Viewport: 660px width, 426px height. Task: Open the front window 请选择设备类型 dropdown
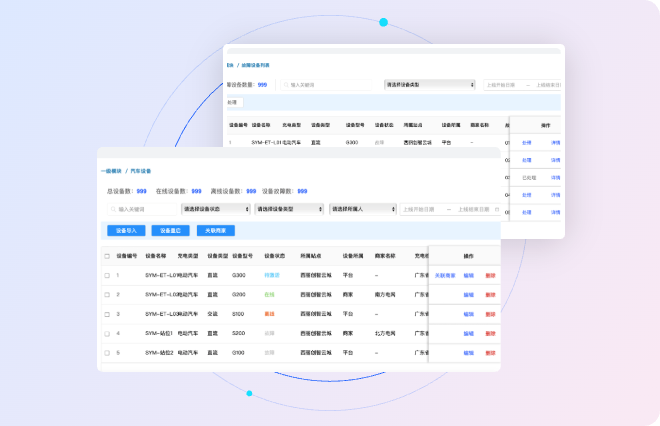(288, 209)
